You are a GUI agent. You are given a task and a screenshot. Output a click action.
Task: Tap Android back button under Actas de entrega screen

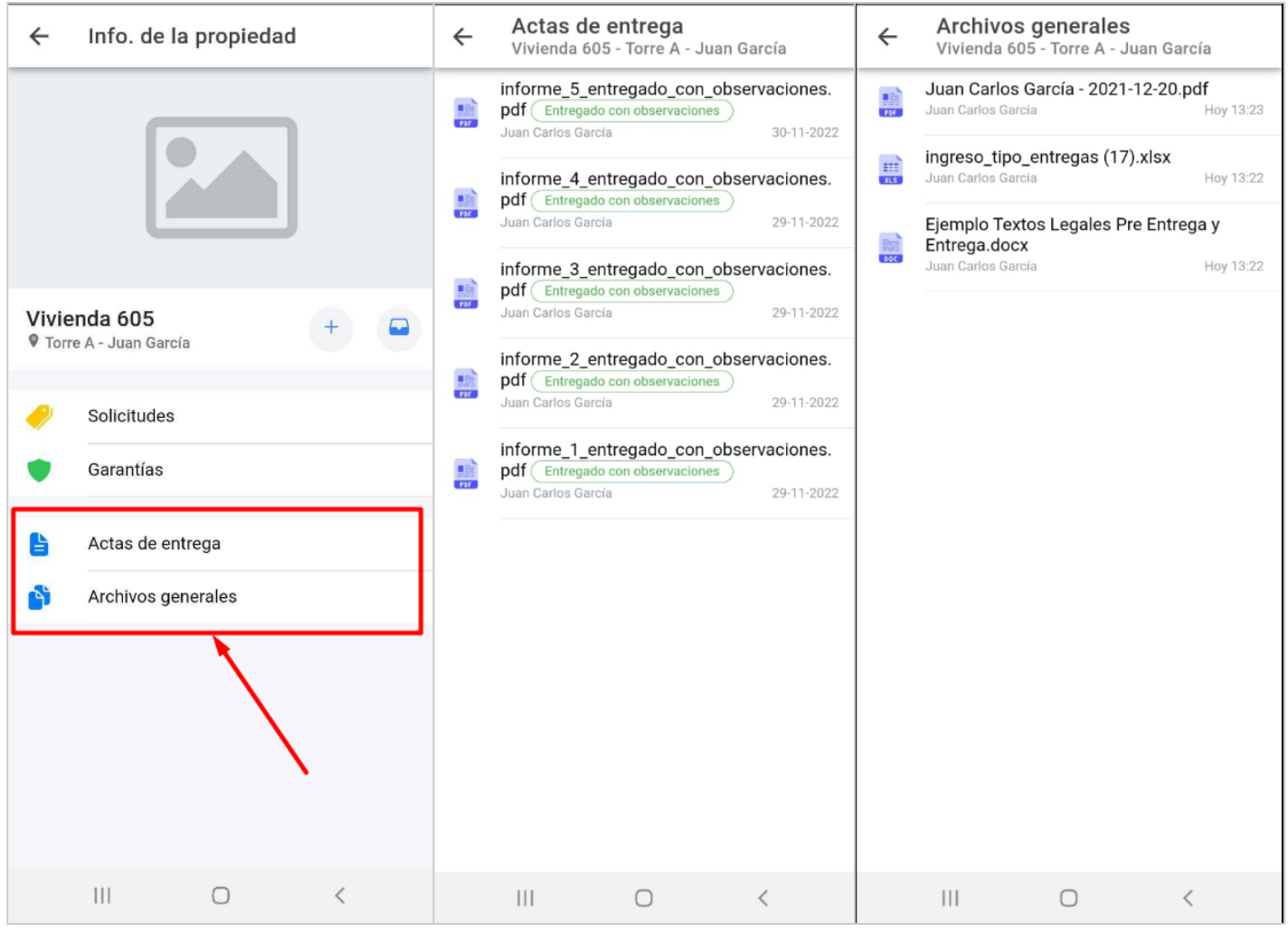click(763, 899)
